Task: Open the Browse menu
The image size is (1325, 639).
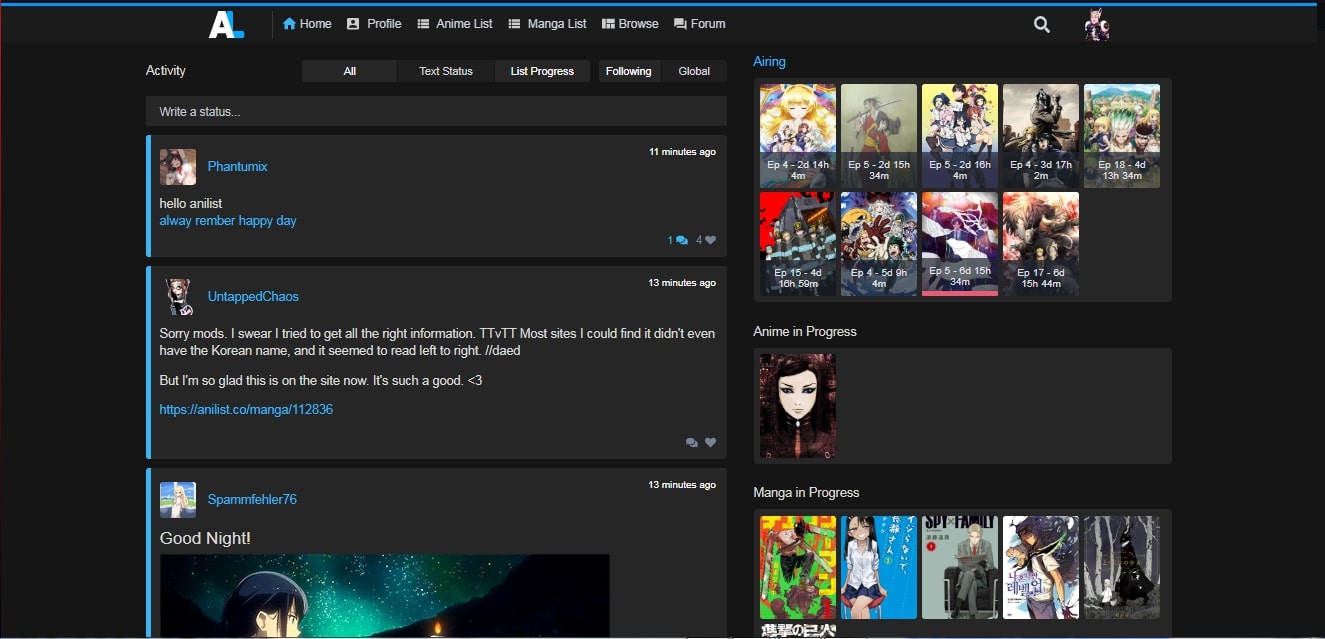Action: pos(629,24)
